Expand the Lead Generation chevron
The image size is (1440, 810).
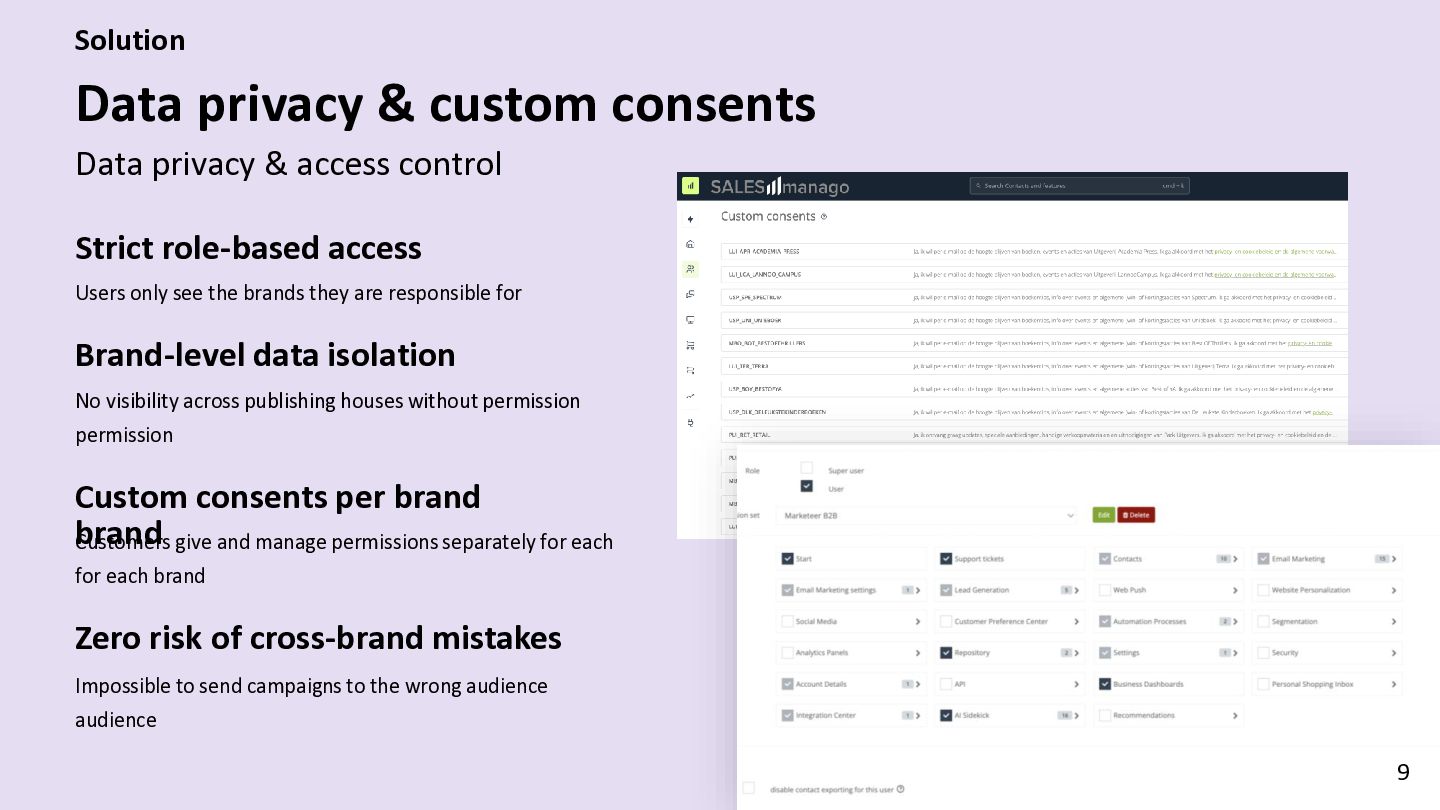pos(1077,590)
